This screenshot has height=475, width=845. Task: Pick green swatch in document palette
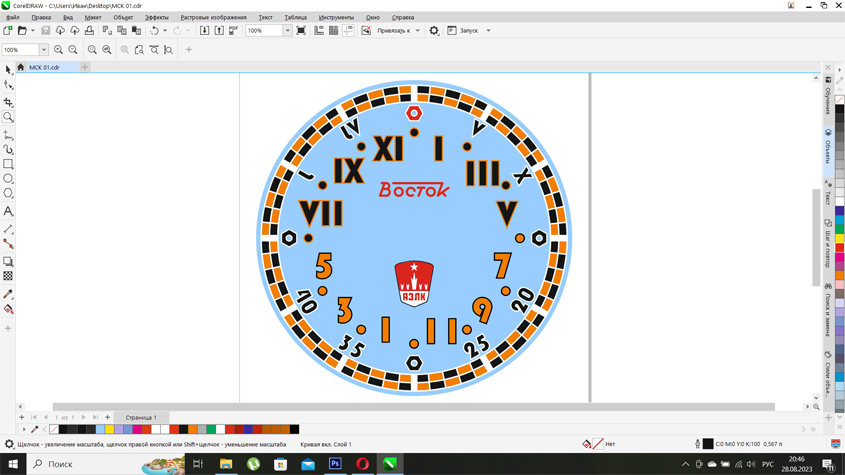(x=211, y=429)
